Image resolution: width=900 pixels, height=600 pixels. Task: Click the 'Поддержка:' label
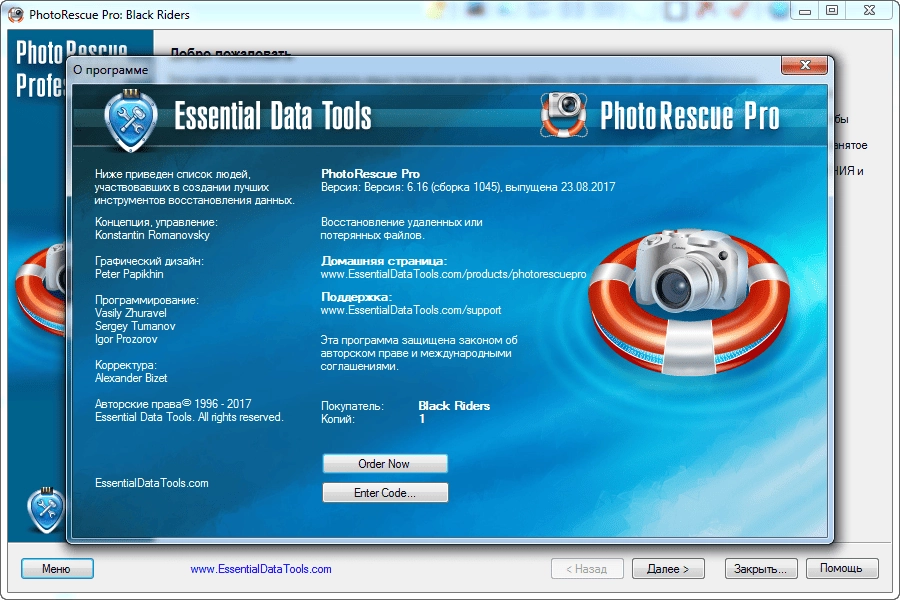coord(356,297)
